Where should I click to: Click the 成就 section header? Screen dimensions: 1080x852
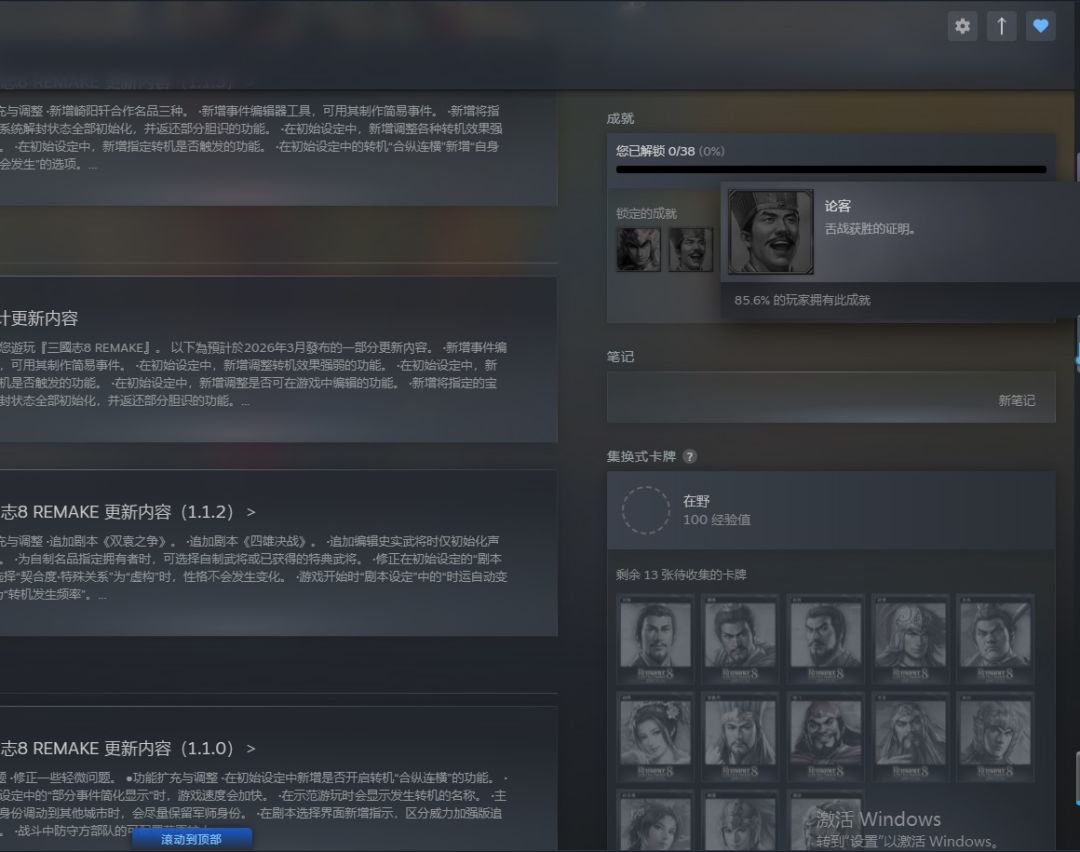[x=620, y=118]
